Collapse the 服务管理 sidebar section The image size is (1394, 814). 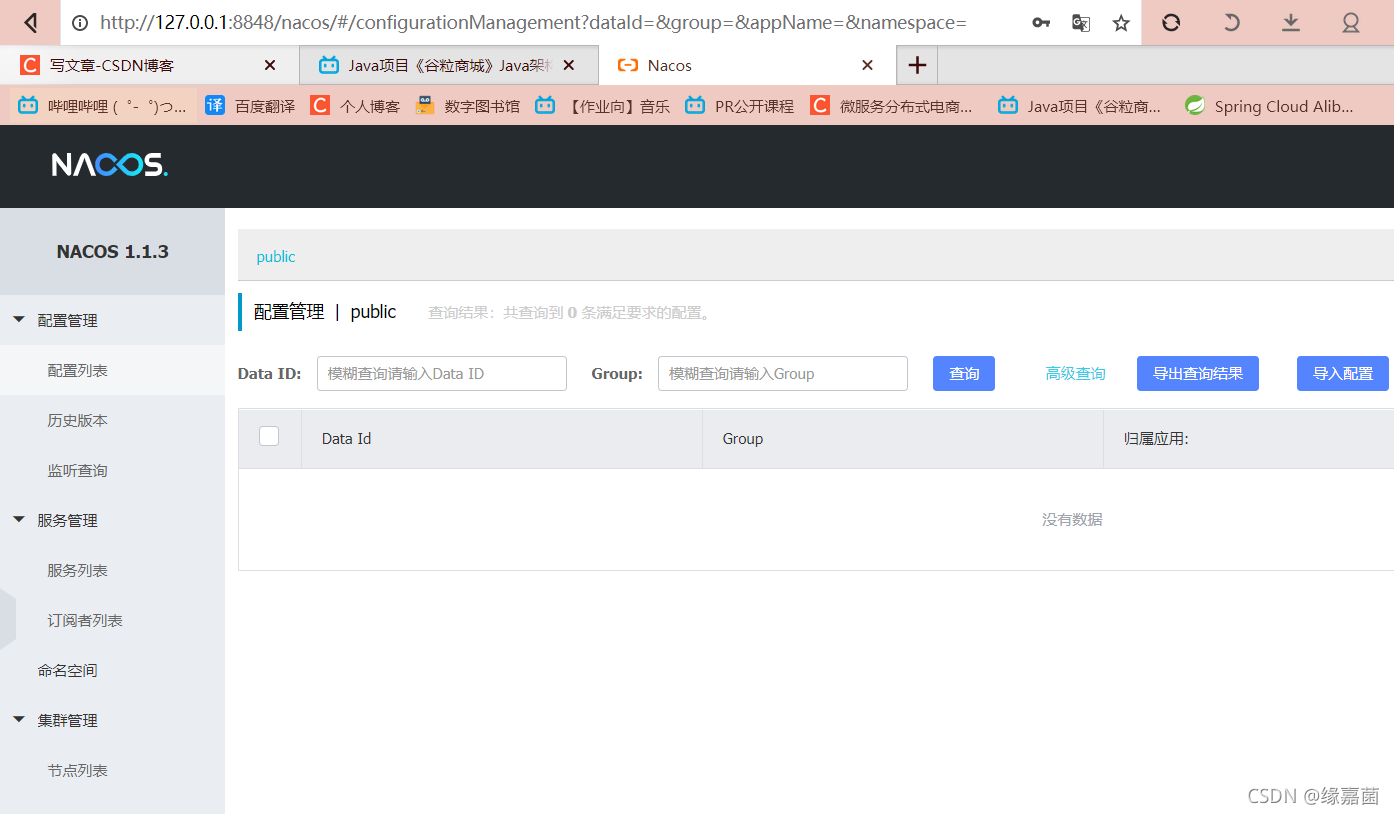pos(67,520)
